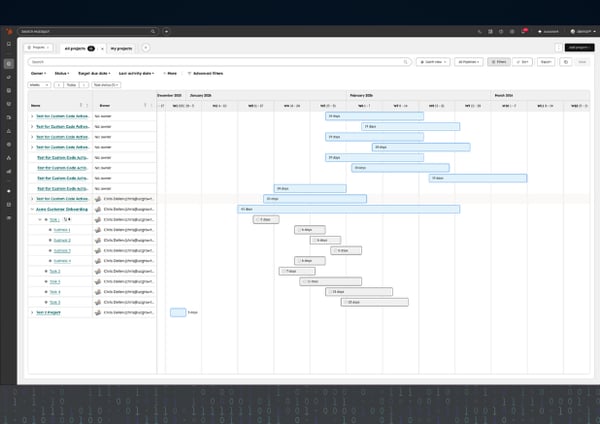Open the Name column options menu
Screen dimensions: 600x424
coord(87,105)
